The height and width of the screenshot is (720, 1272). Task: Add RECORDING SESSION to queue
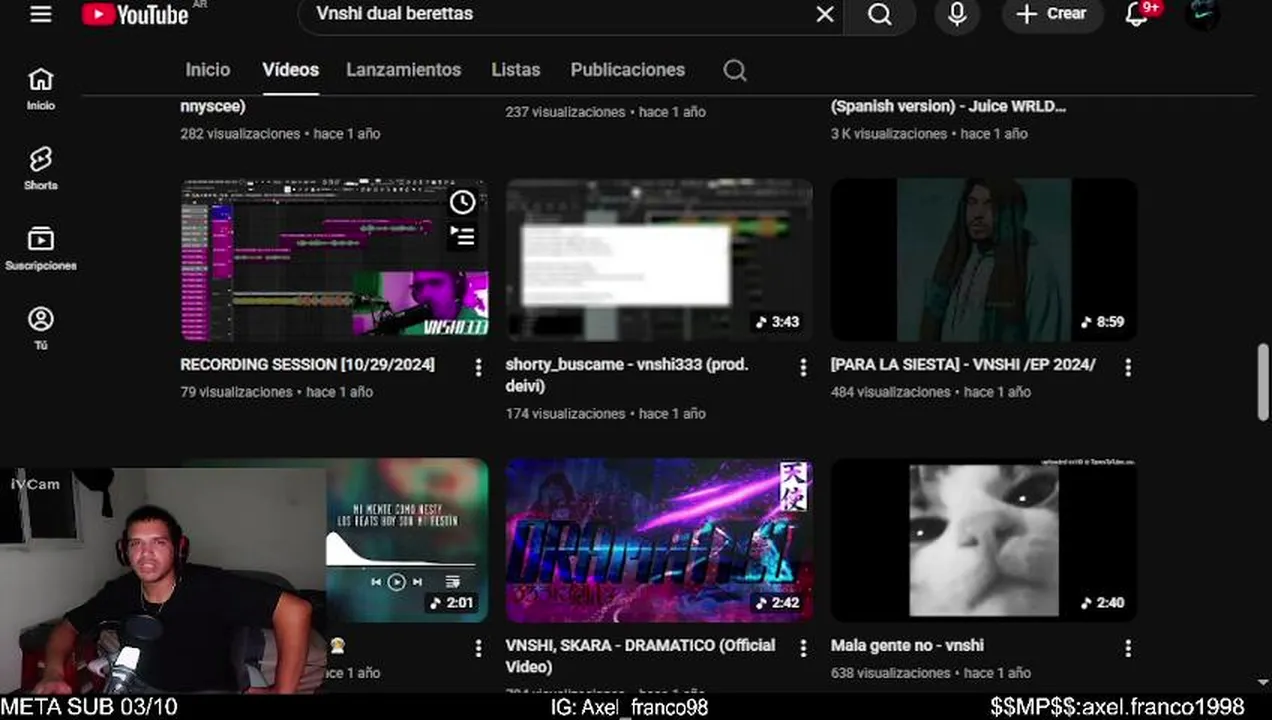coord(462,236)
